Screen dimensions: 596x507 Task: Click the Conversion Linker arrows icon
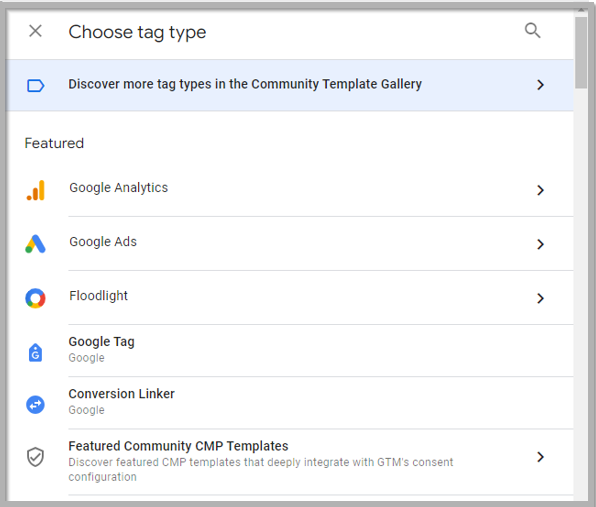tap(35, 404)
